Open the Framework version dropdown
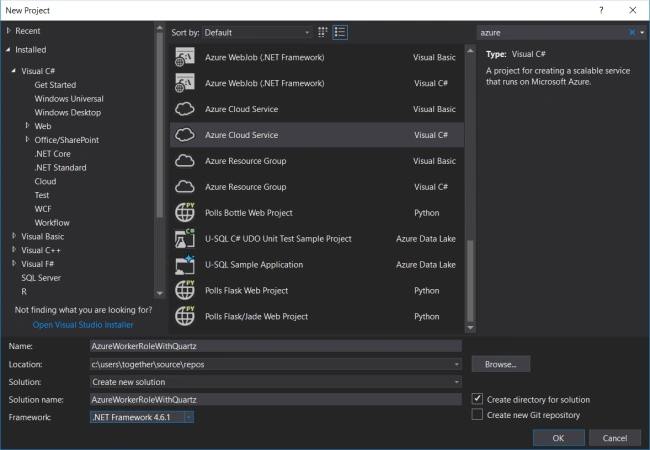Viewport: 650px width, 450px height. pos(189,417)
